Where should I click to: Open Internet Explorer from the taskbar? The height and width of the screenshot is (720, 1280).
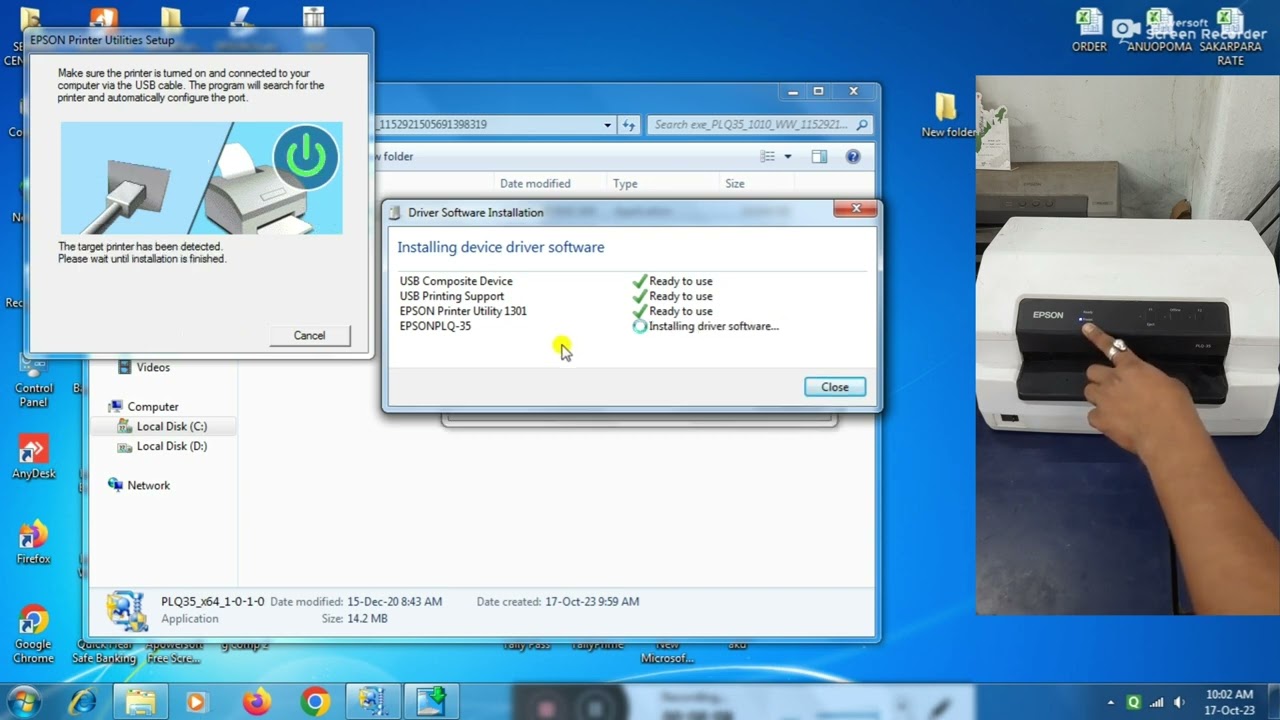click(82, 702)
